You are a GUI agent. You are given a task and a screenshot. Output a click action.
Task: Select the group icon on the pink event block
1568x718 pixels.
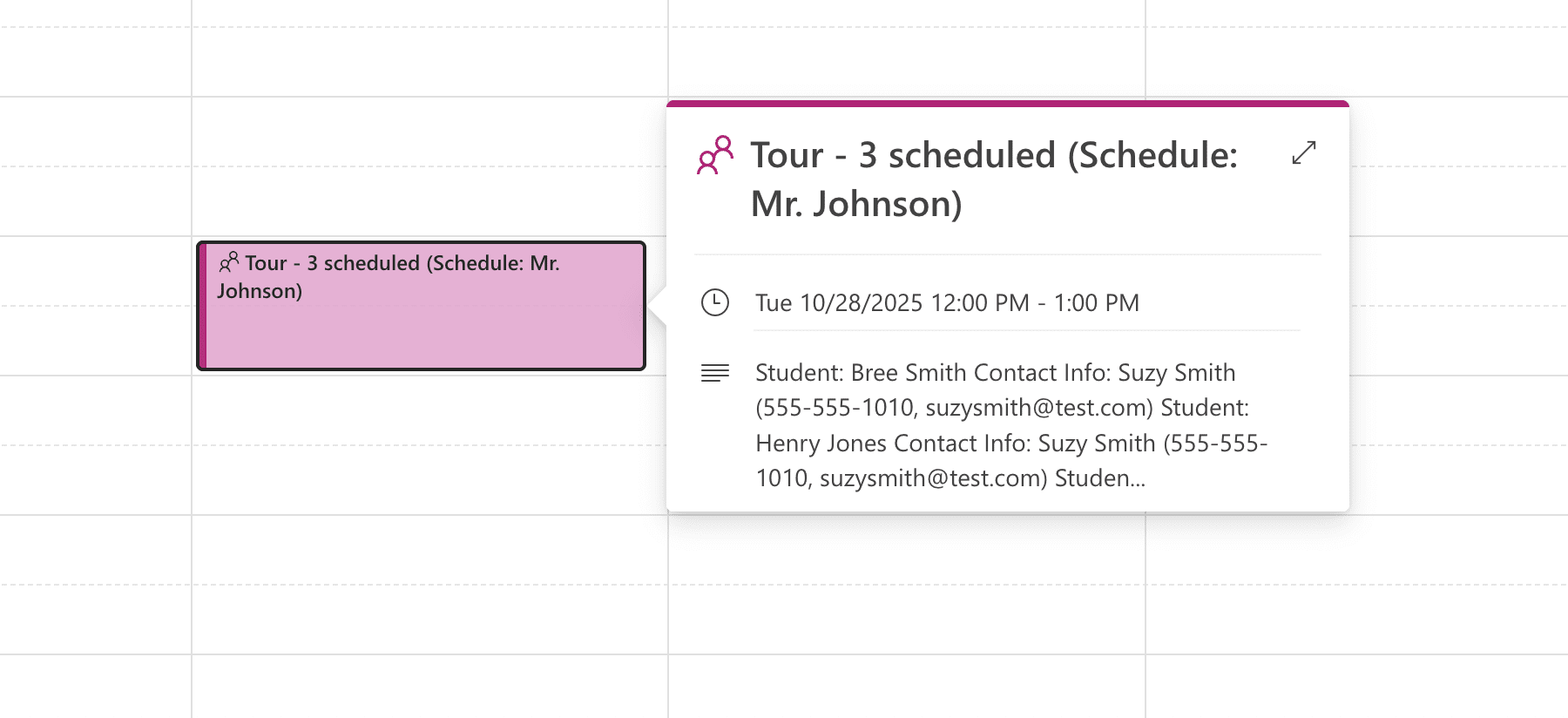230,260
